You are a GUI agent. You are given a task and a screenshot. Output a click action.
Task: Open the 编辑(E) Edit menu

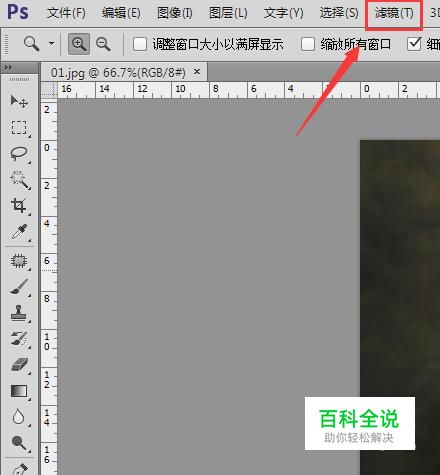(121, 13)
